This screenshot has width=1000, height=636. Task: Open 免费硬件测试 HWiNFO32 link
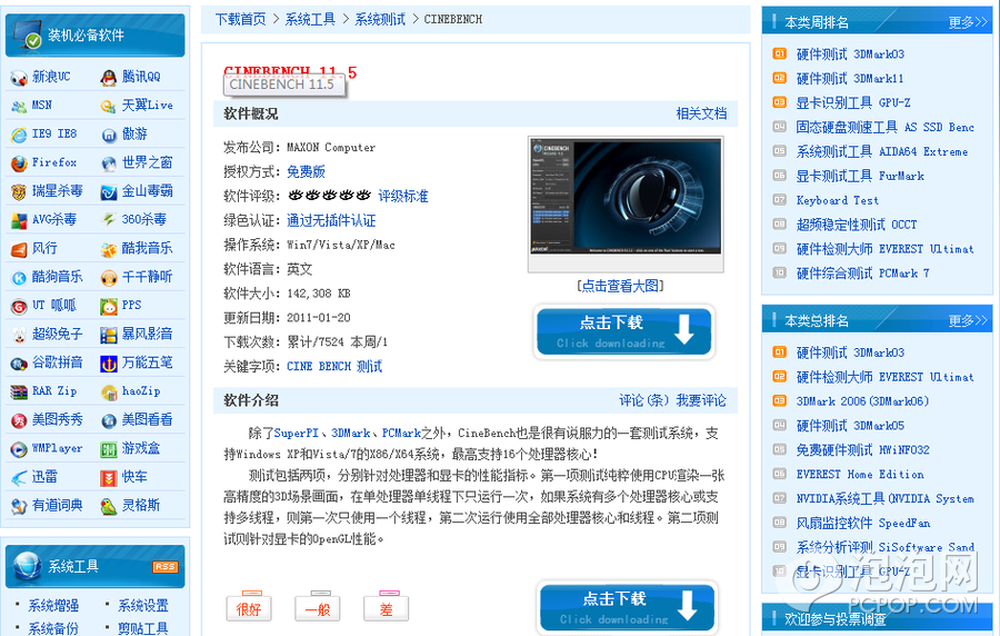coord(863,450)
